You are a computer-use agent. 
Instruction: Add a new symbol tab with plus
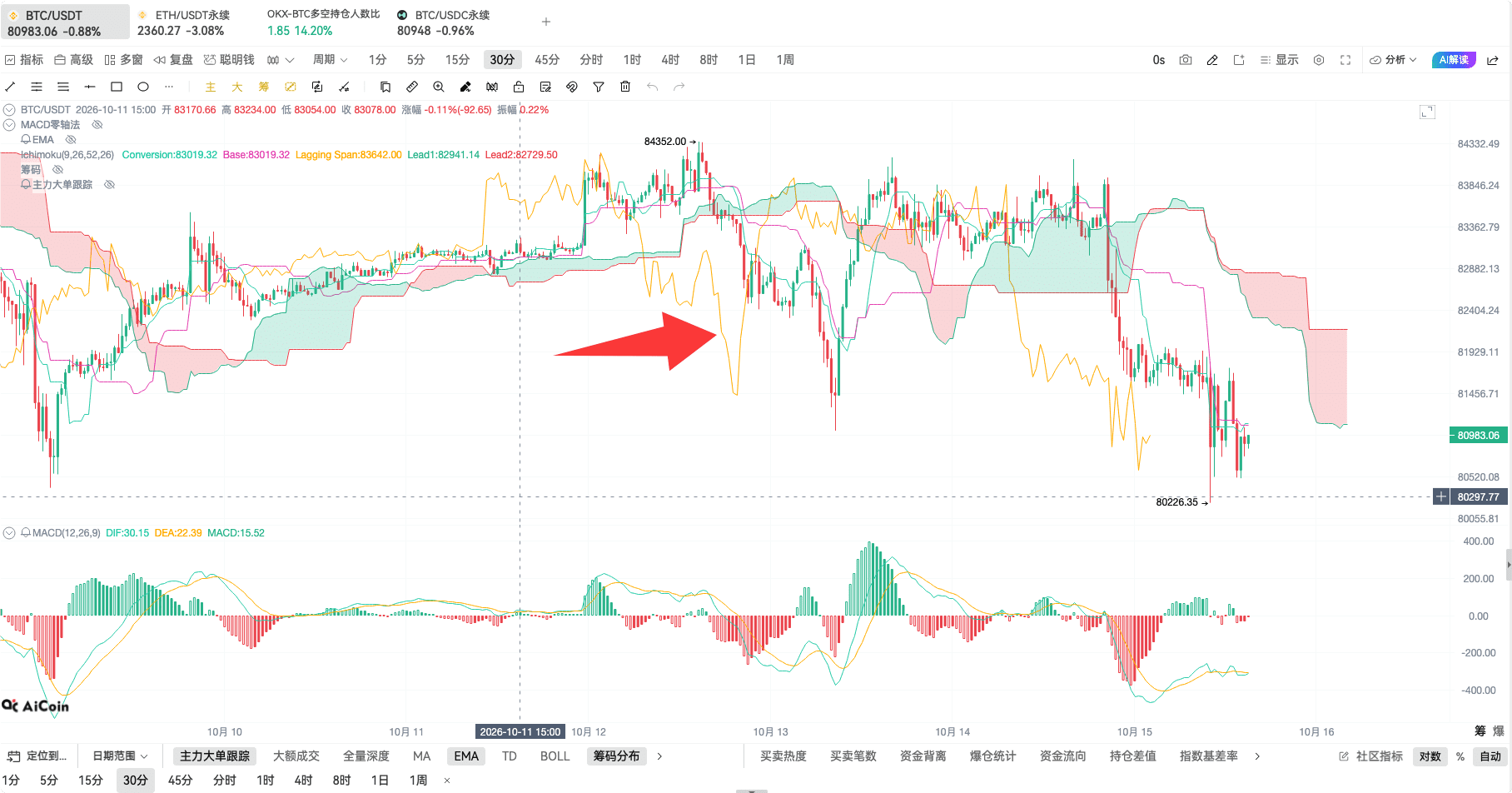tap(546, 22)
